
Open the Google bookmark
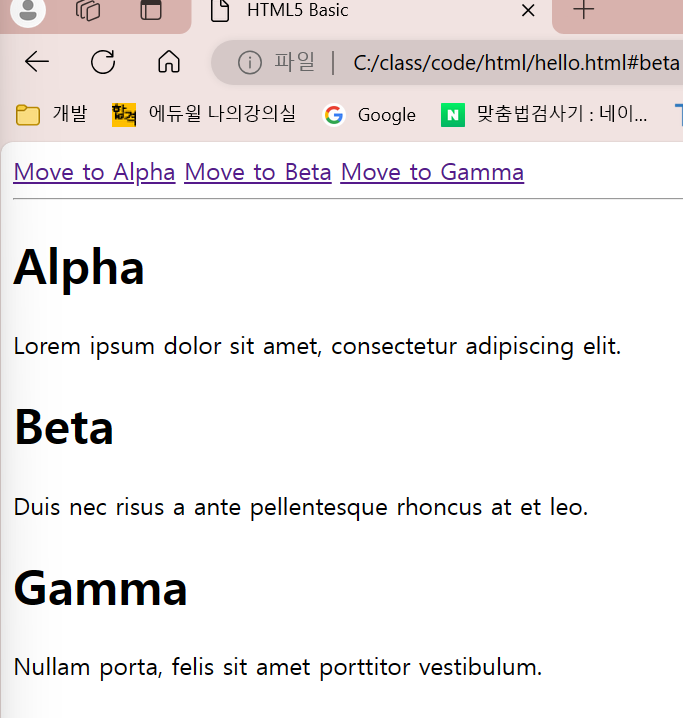click(x=369, y=114)
